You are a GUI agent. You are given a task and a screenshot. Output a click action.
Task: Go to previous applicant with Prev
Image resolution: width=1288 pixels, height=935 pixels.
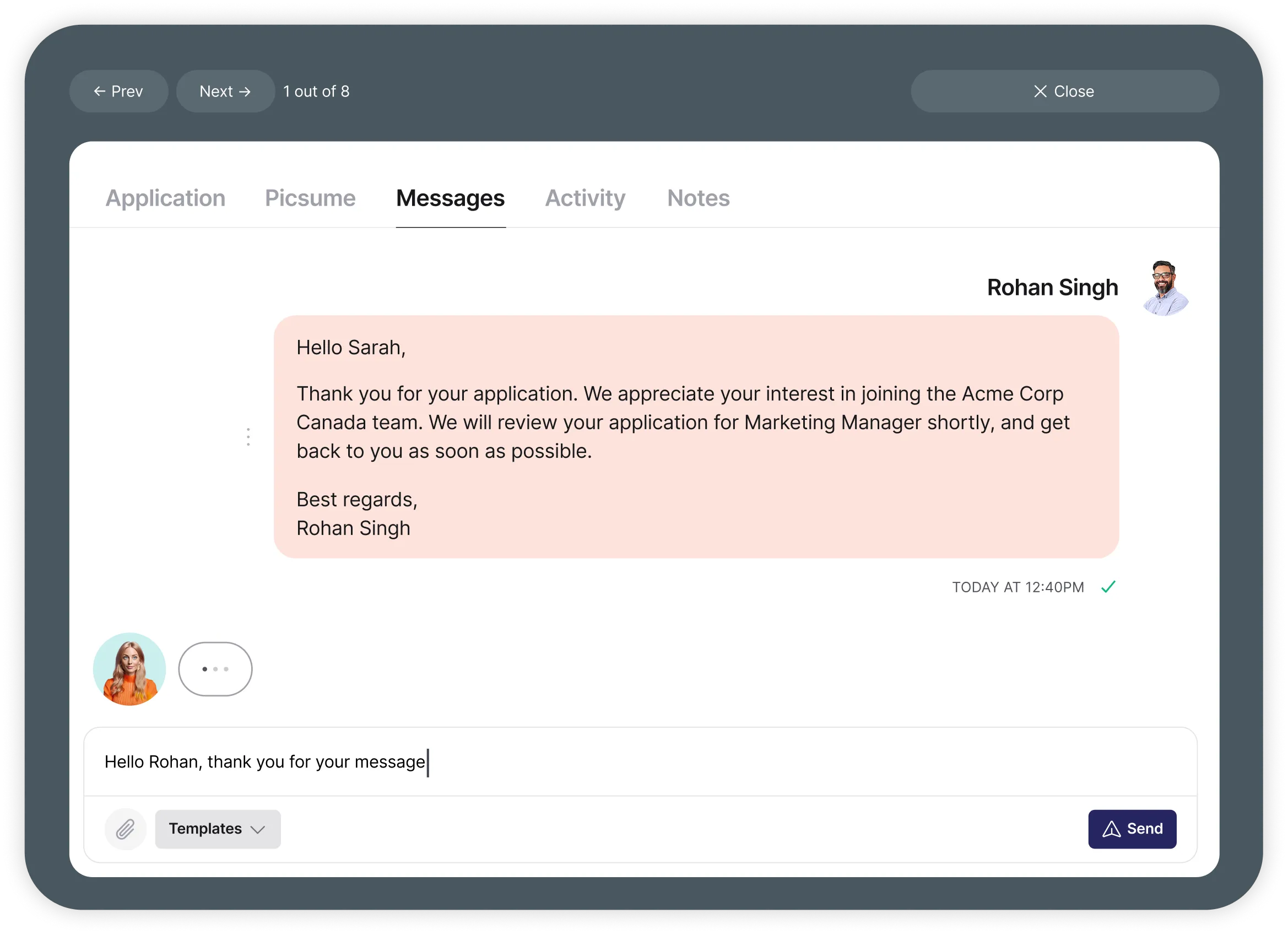click(118, 91)
